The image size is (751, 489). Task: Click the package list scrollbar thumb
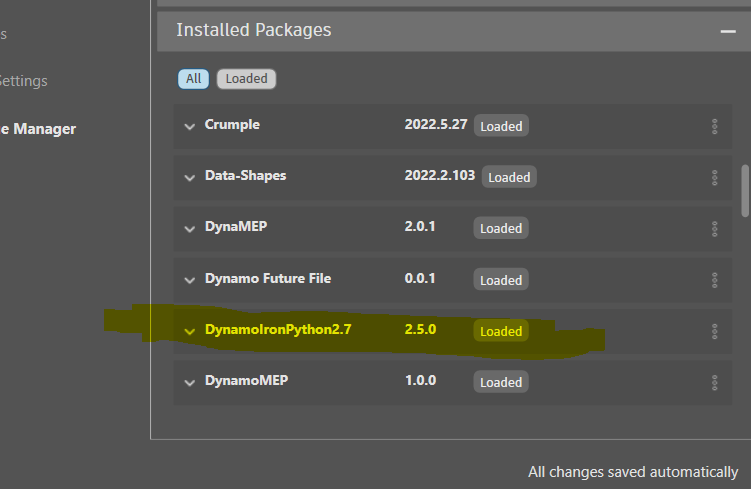745,191
